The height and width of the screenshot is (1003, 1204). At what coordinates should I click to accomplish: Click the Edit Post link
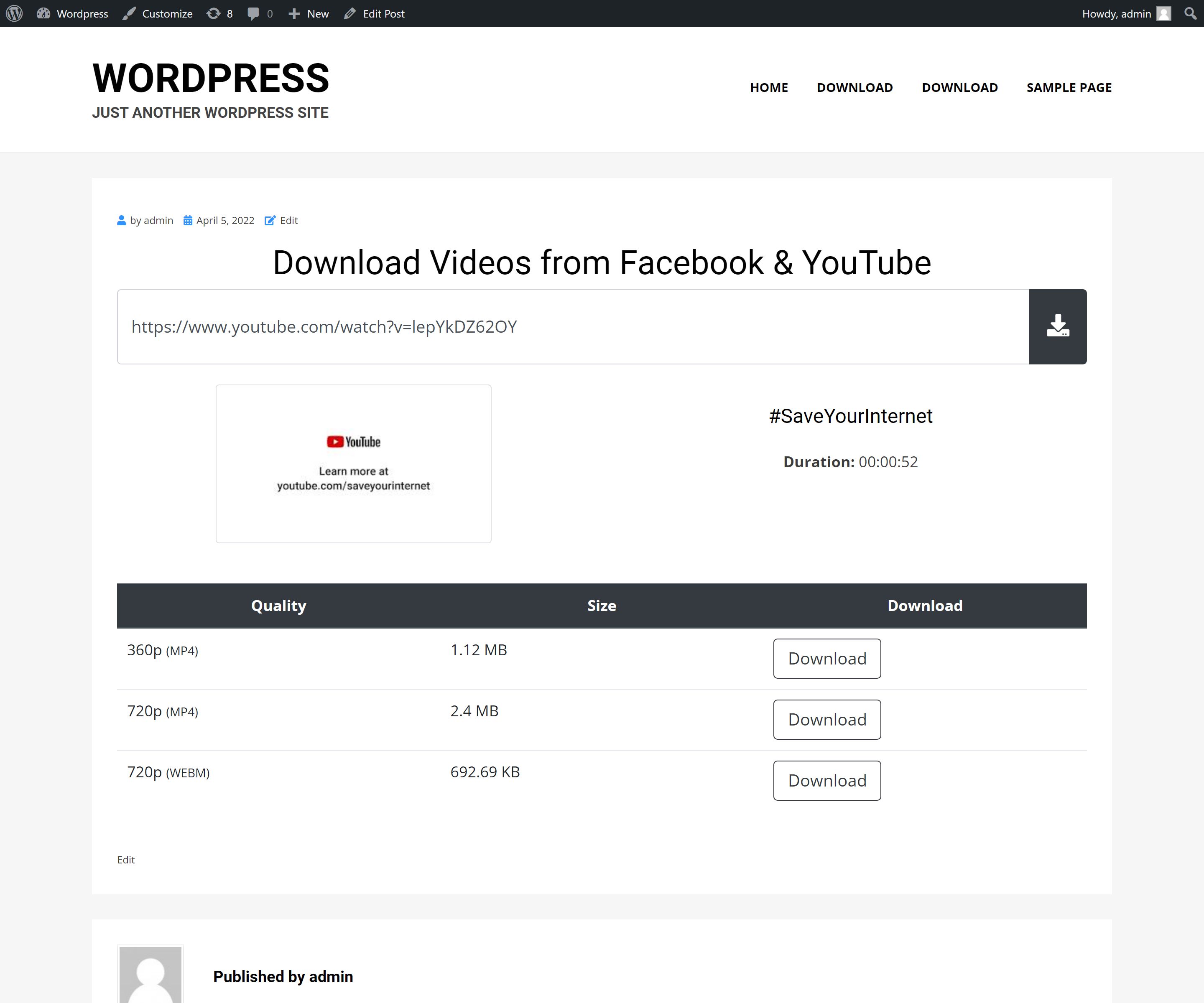point(375,14)
